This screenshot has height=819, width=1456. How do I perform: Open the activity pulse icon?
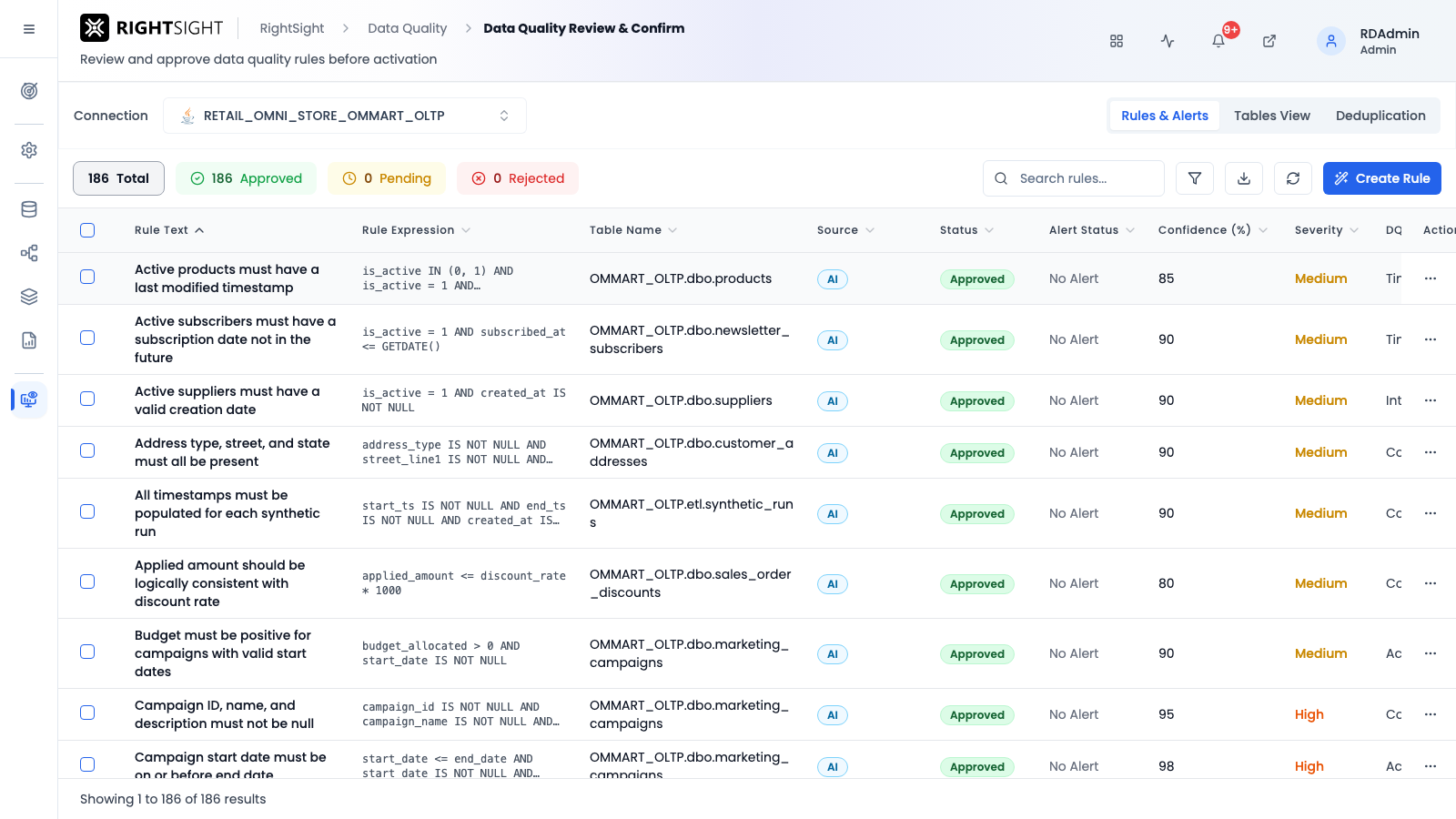[1168, 41]
